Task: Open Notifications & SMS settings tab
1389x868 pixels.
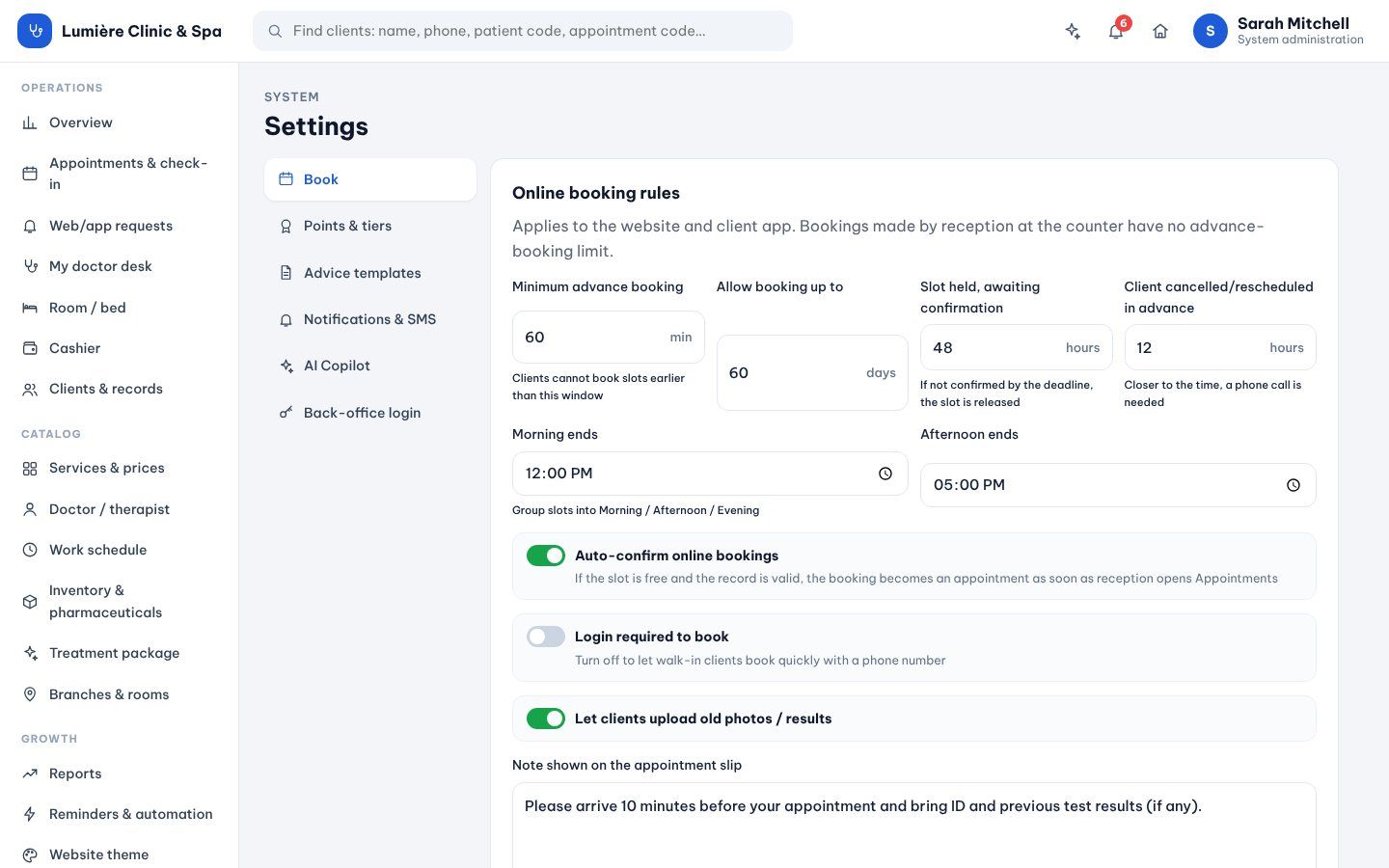Action: coord(370,319)
